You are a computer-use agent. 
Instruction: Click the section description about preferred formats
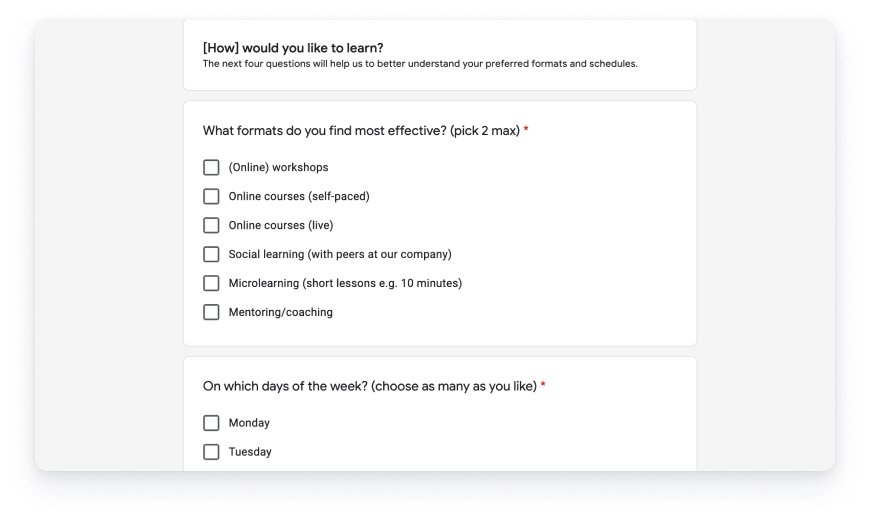pyautogui.click(x=420, y=64)
